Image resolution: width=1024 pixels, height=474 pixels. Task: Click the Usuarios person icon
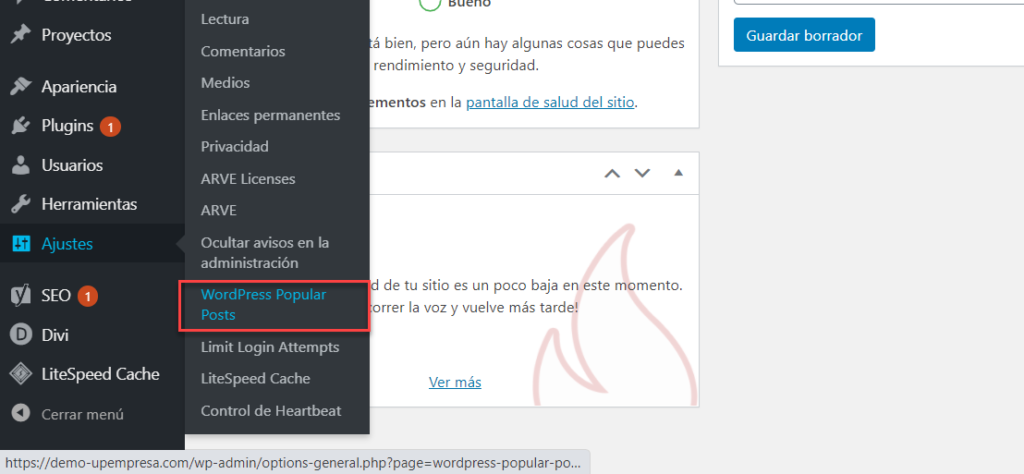[21, 165]
